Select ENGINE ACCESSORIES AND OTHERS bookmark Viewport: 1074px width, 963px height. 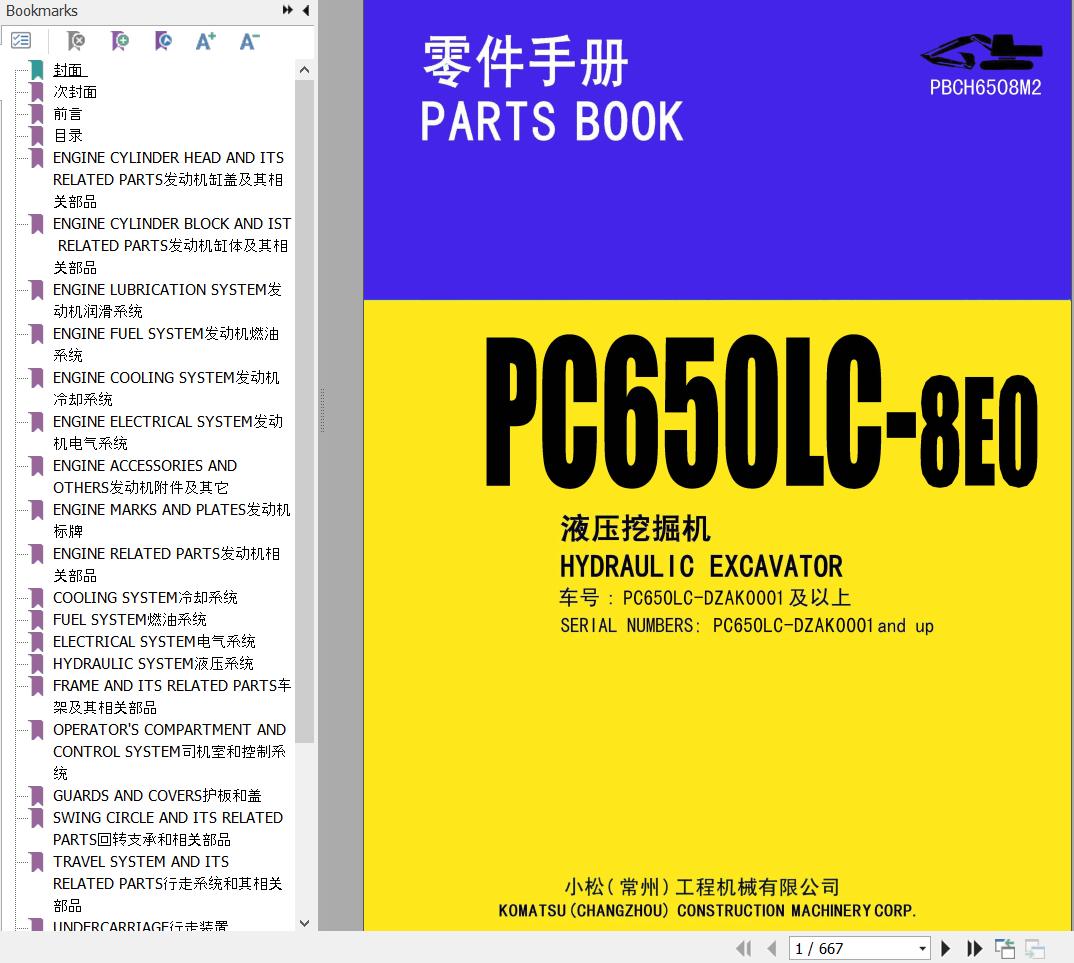(145, 476)
